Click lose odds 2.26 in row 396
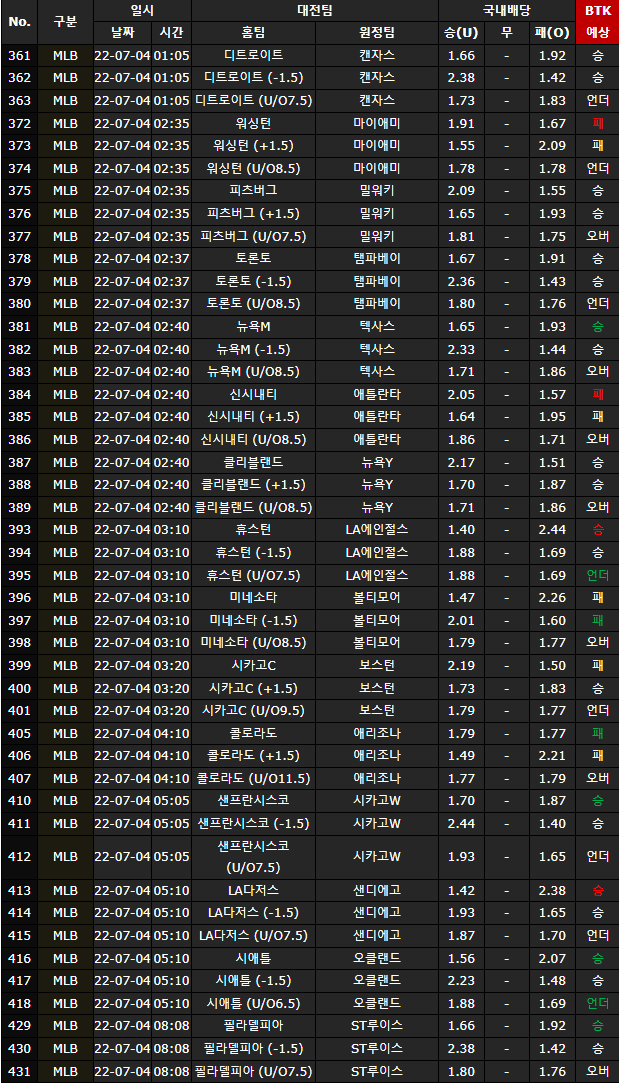 (552, 597)
